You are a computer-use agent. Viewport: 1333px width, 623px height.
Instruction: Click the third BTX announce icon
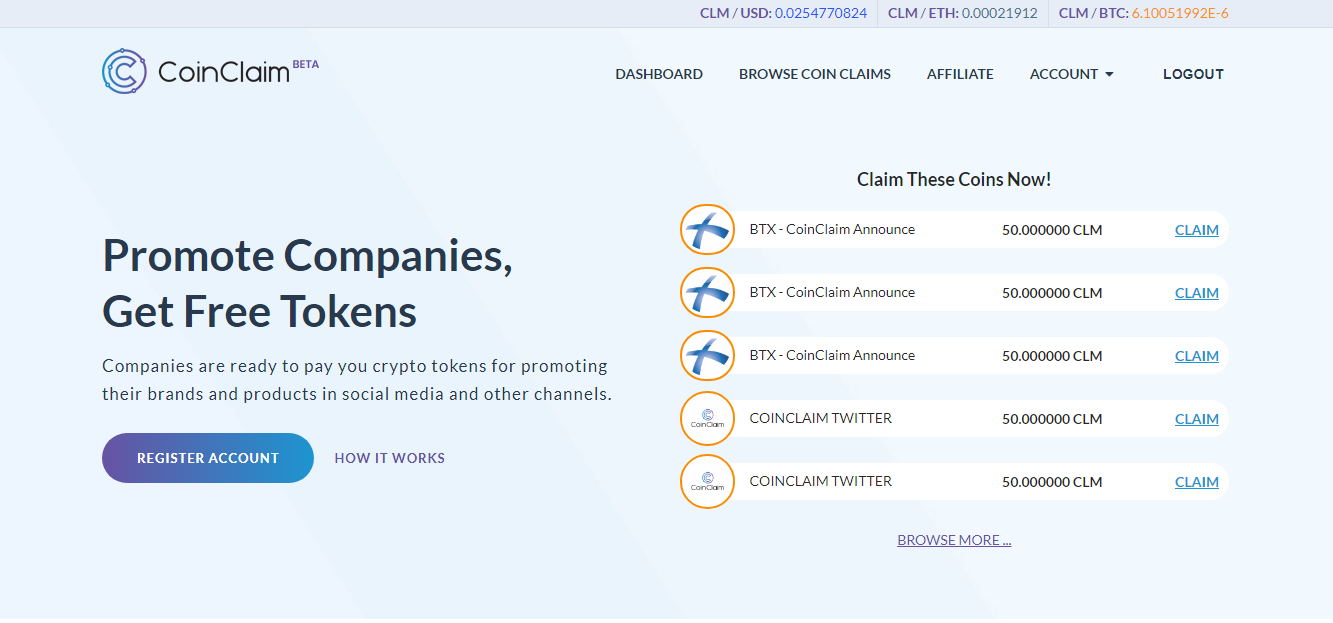(707, 355)
